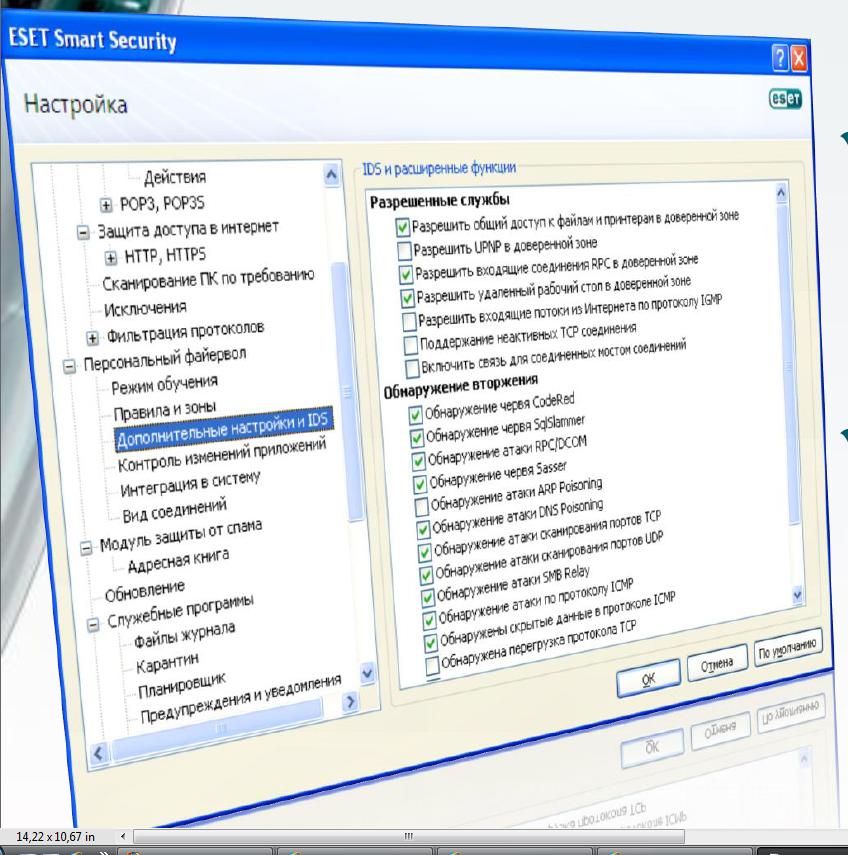Click the tree's horizontal scrollbar thumb
848x855 pixels.
click(218, 727)
